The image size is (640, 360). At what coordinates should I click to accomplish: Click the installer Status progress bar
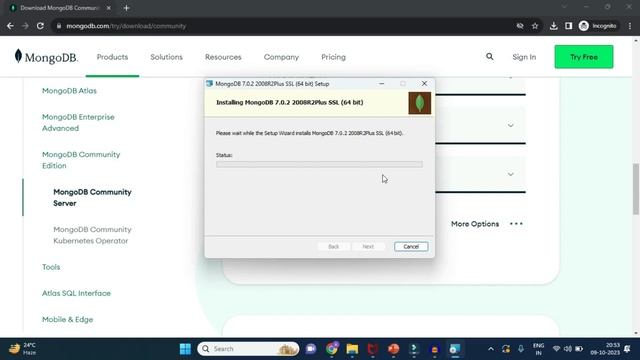(319, 164)
